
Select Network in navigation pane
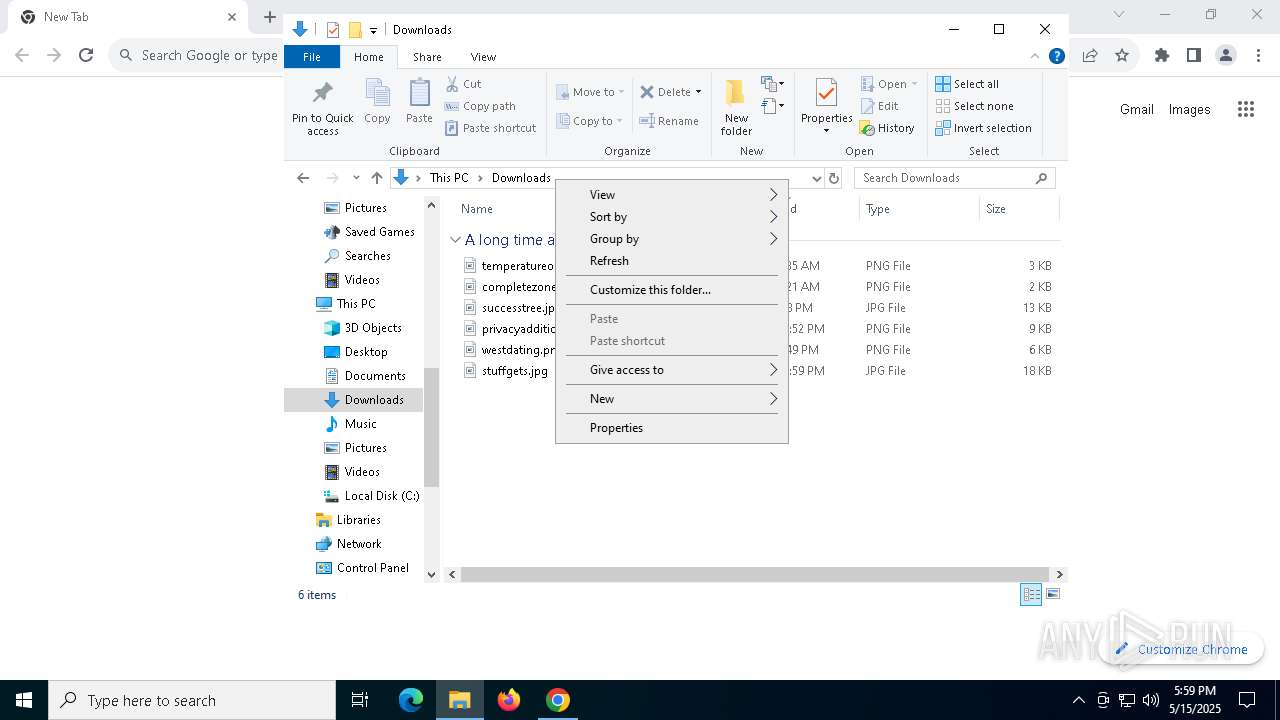tap(349, 544)
